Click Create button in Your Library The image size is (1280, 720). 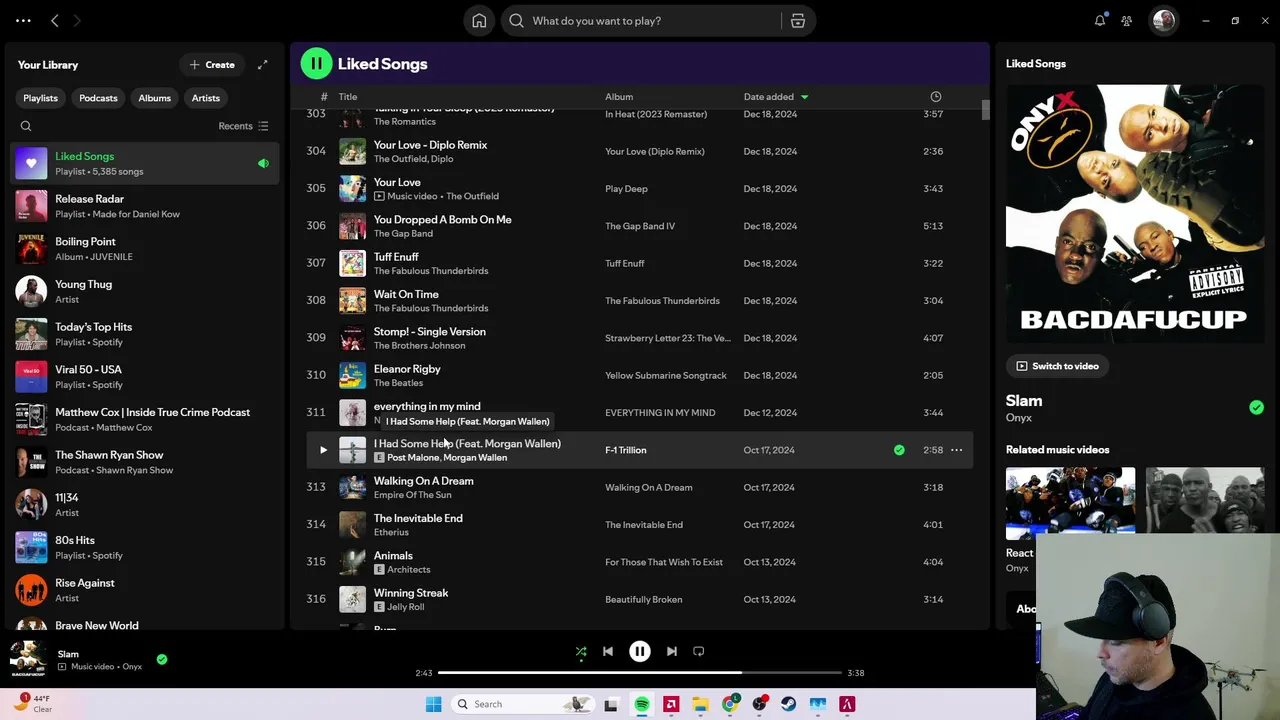tap(212, 65)
